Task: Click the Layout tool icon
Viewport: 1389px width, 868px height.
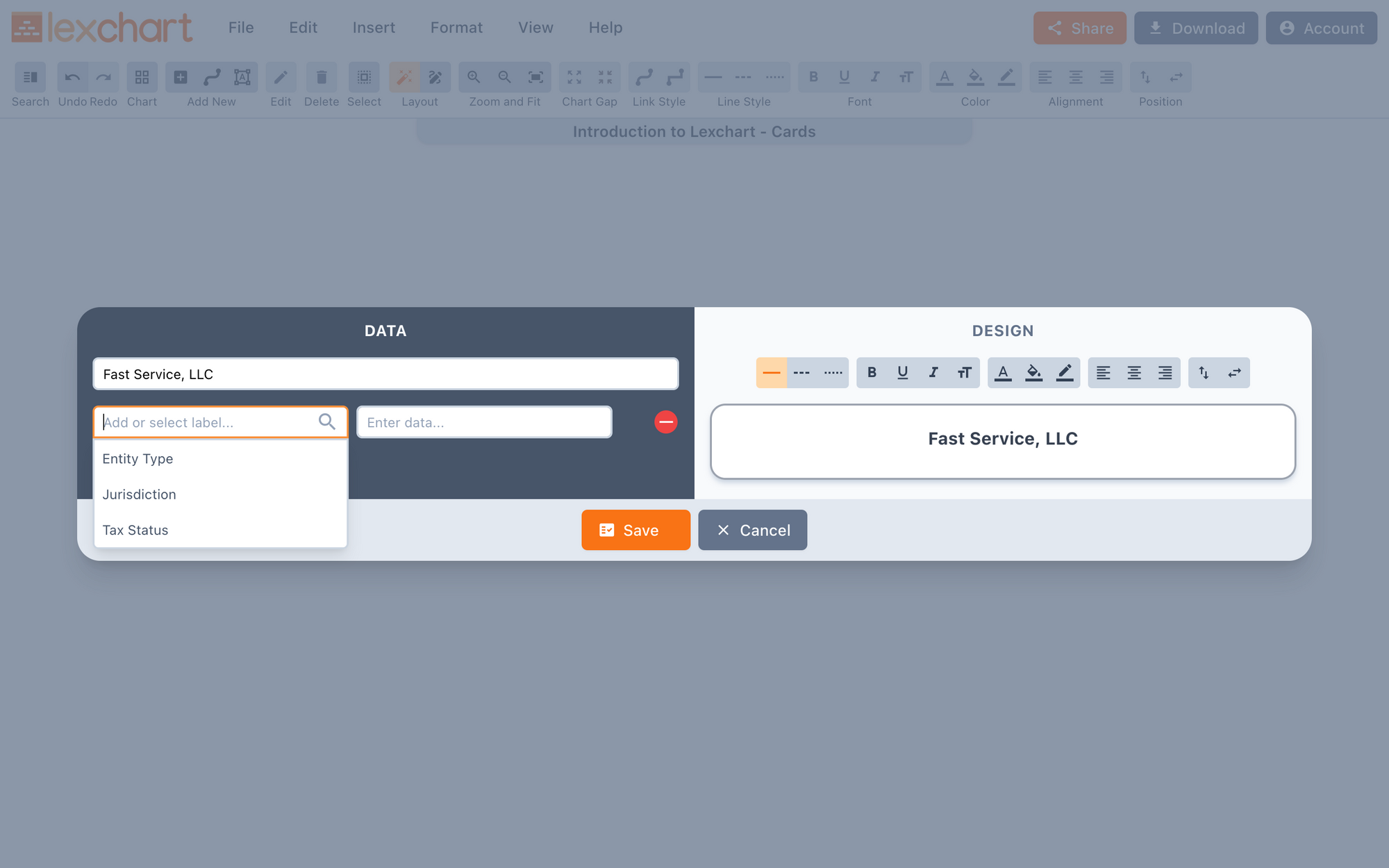Action: tap(404, 77)
